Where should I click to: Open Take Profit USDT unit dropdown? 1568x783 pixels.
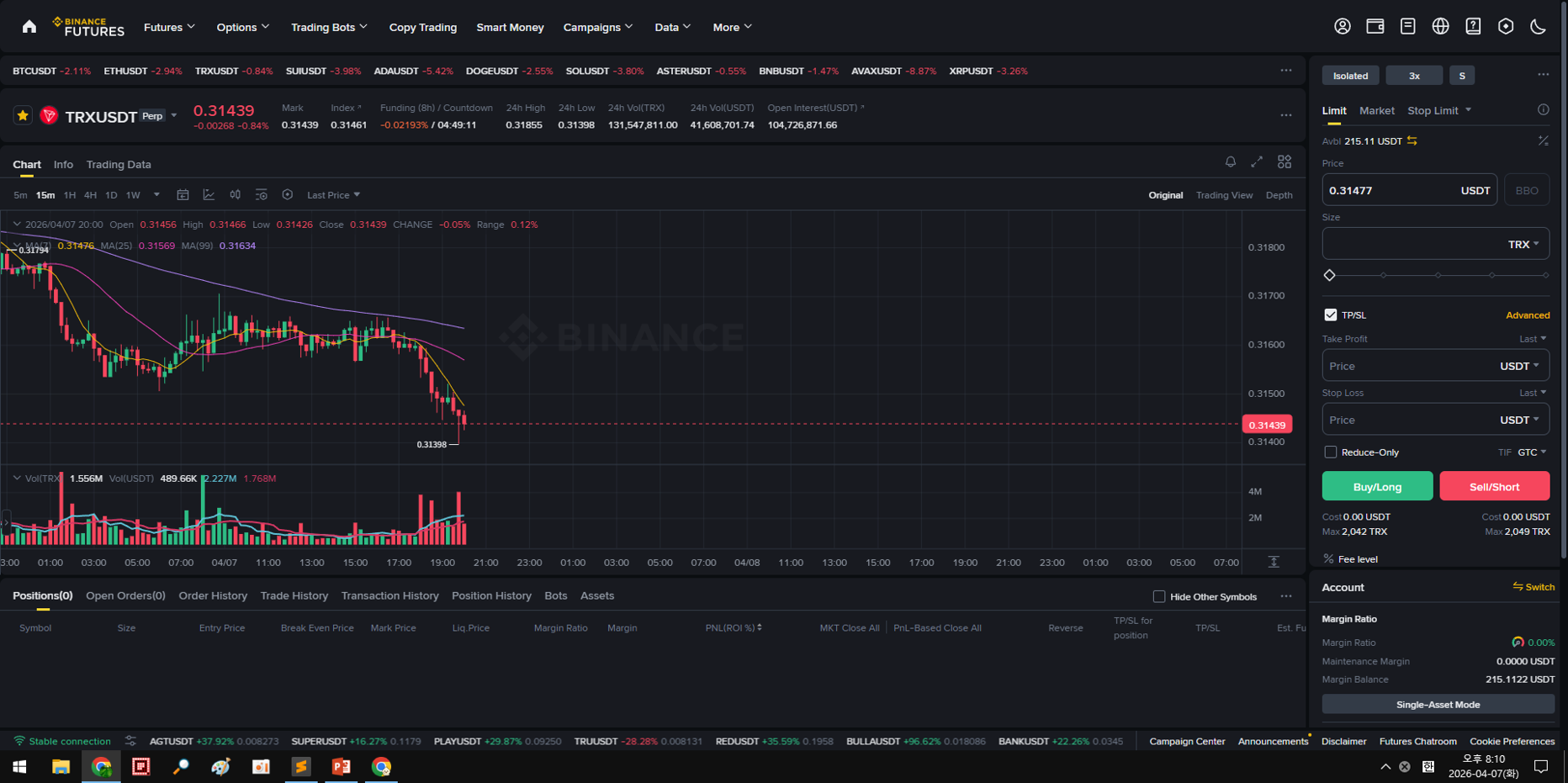click(1519, 366)
